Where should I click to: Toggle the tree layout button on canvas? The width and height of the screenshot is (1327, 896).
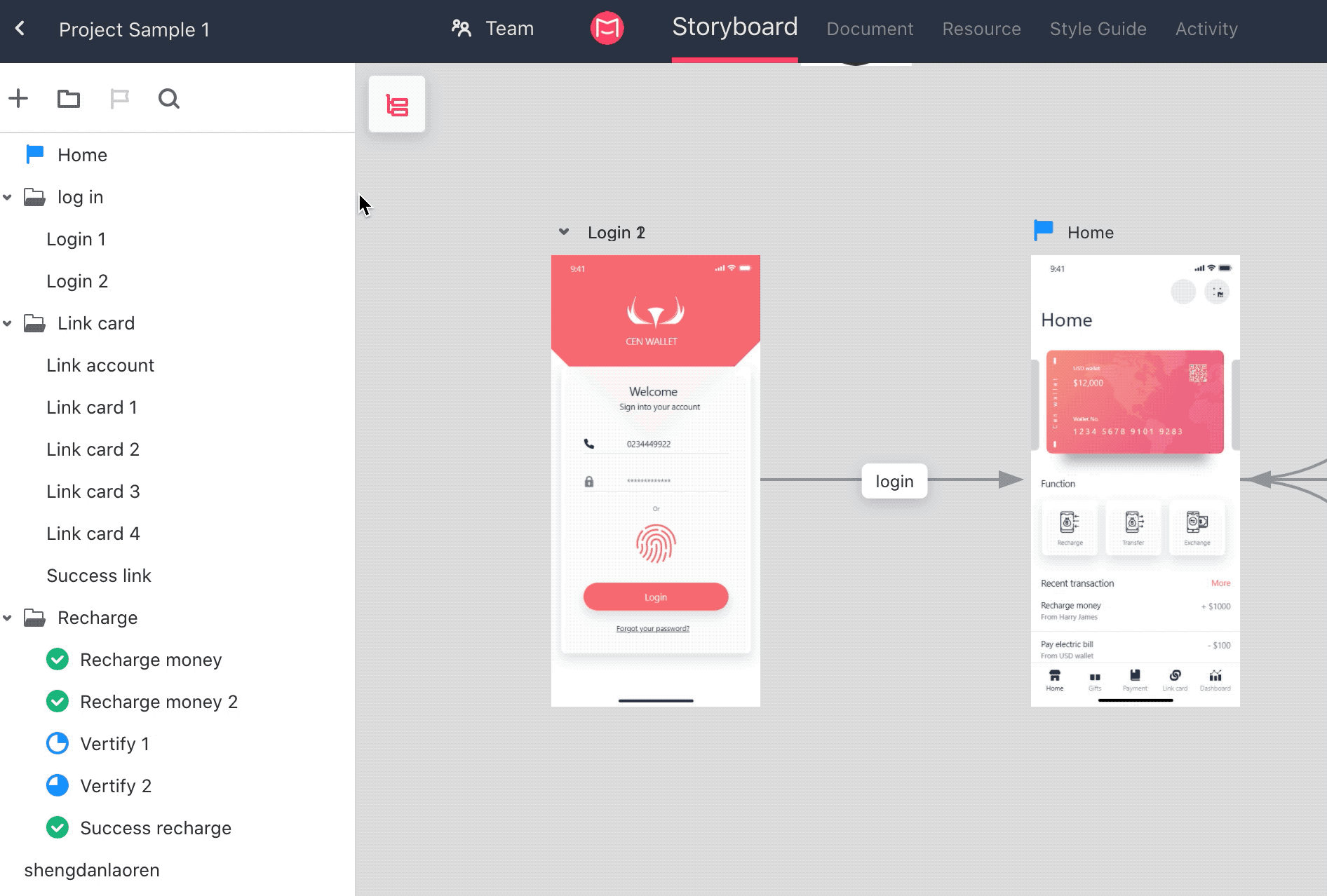tap(397, 104)
